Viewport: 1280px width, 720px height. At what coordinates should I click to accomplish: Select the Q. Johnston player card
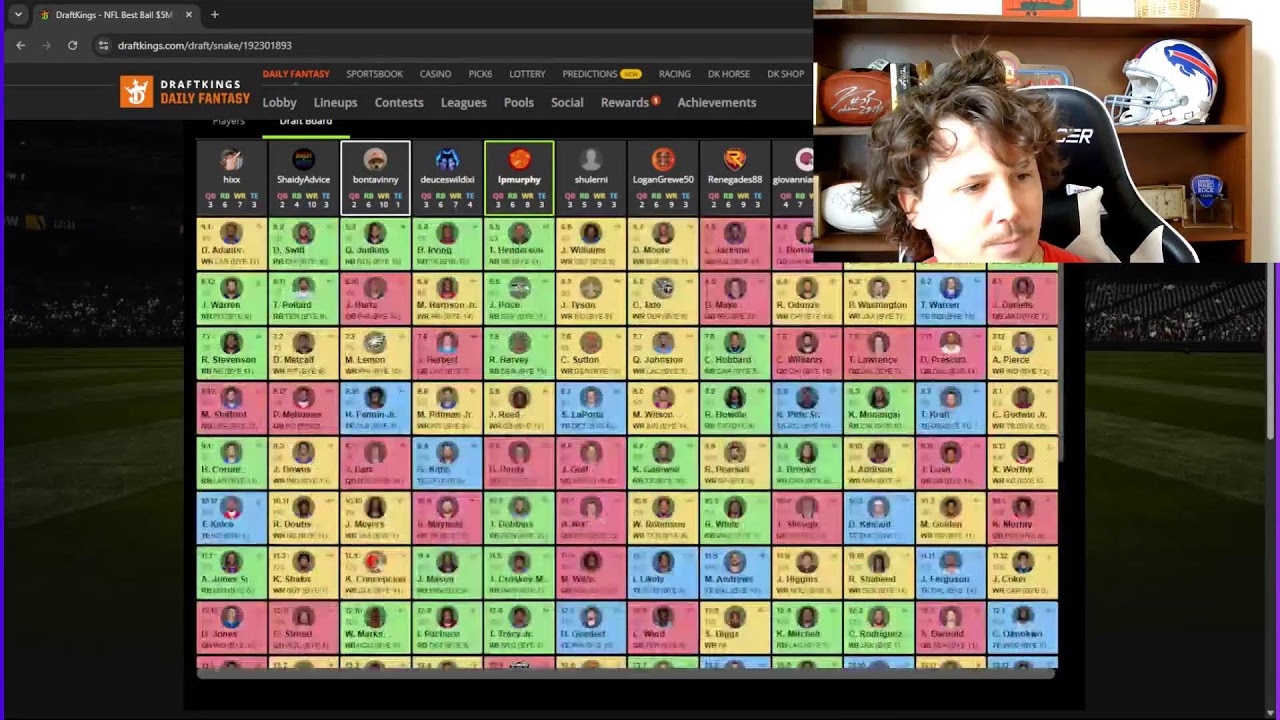663,354
